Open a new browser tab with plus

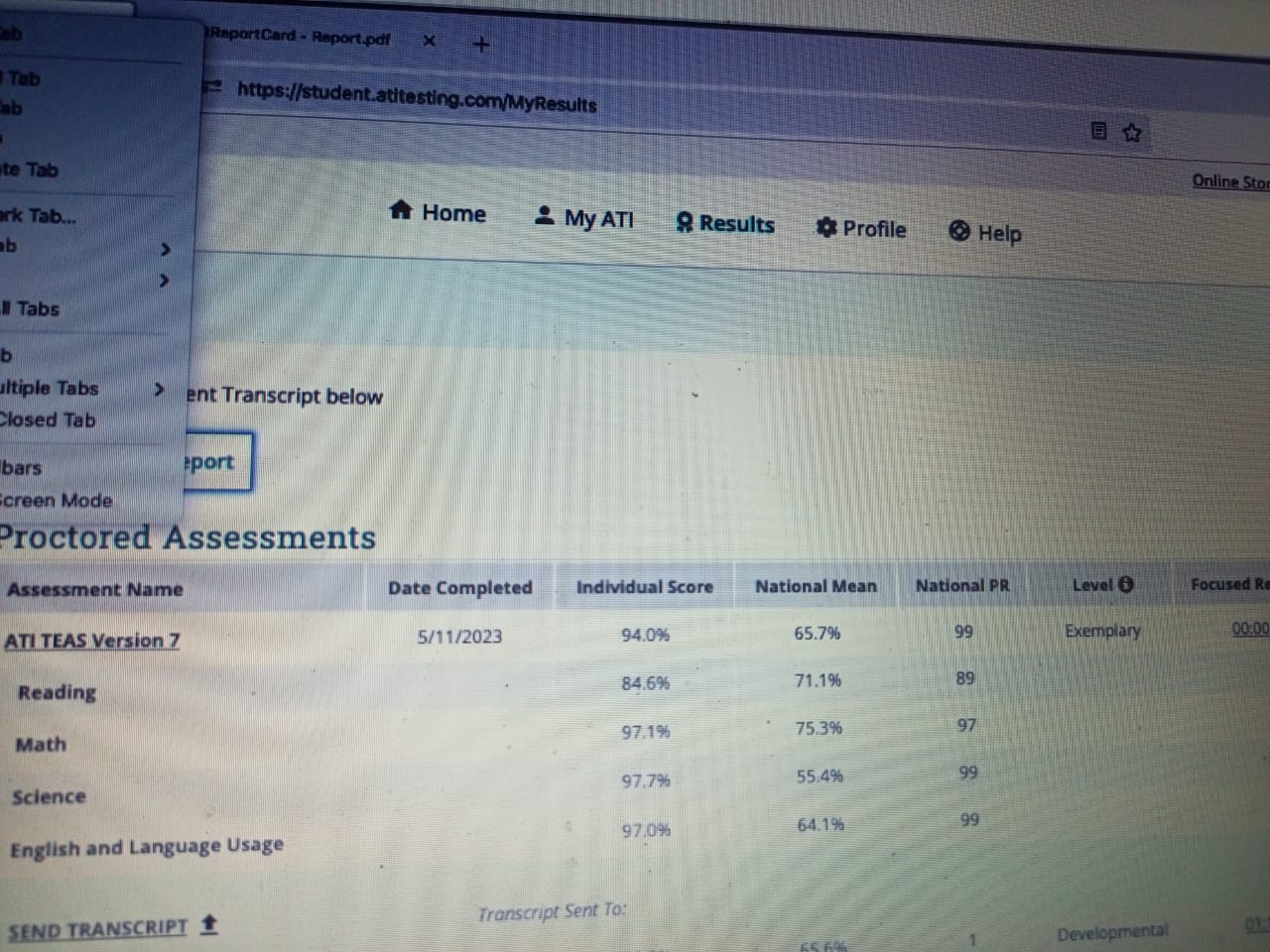point(481,44)
